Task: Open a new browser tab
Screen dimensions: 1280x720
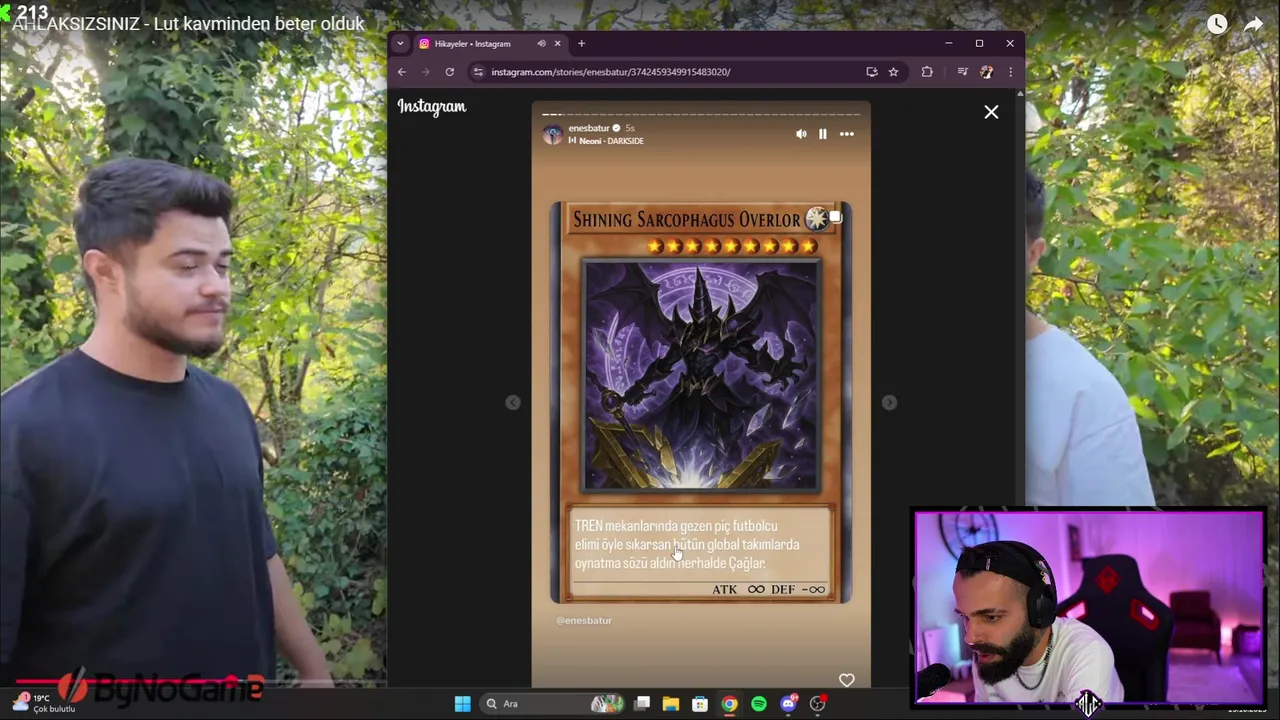Action: [581, 43]
